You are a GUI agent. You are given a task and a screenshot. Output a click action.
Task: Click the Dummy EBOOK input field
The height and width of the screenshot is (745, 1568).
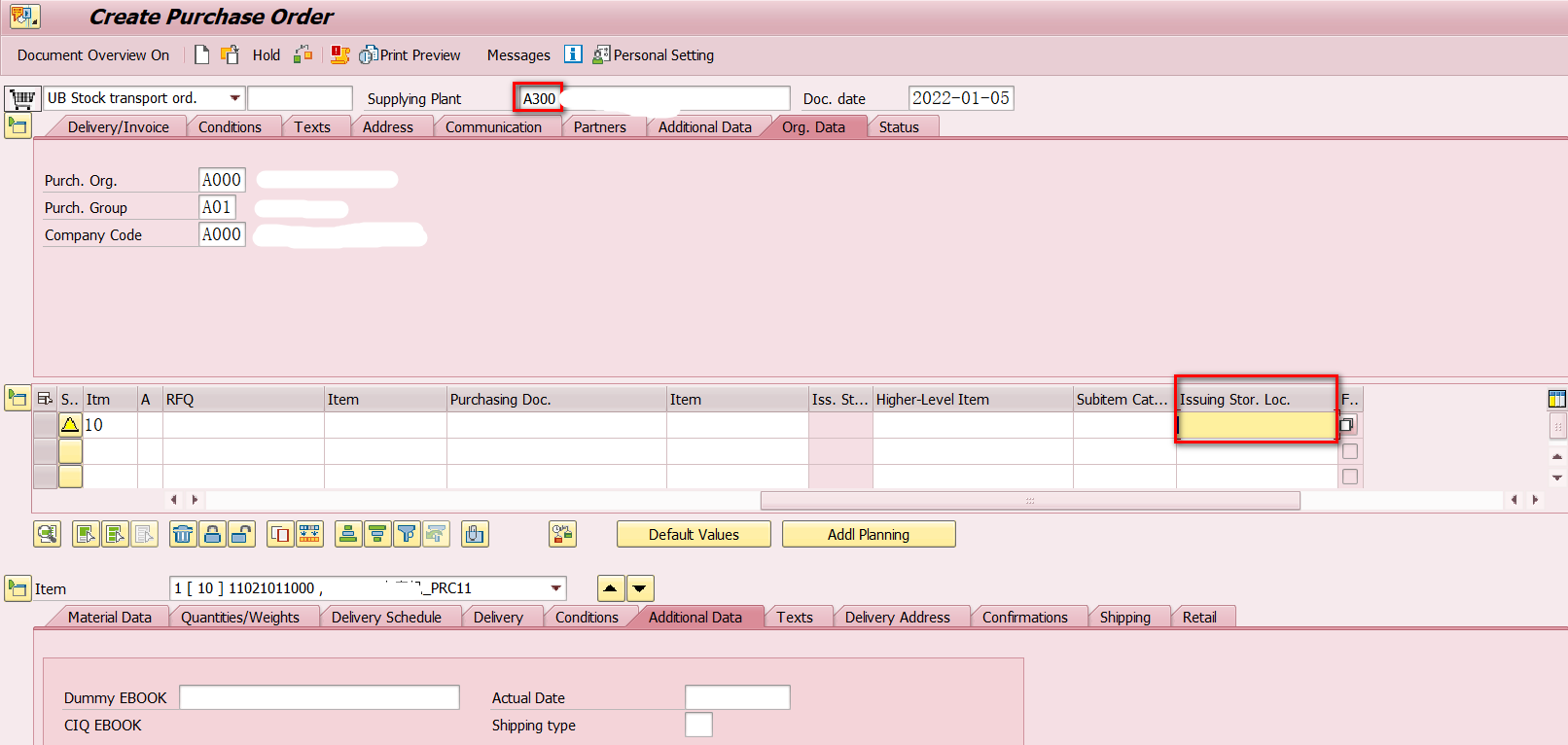319,697
